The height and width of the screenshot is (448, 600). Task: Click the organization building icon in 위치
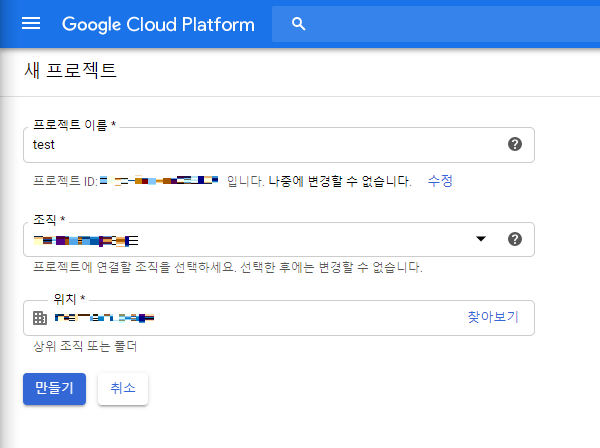(40, 318)
